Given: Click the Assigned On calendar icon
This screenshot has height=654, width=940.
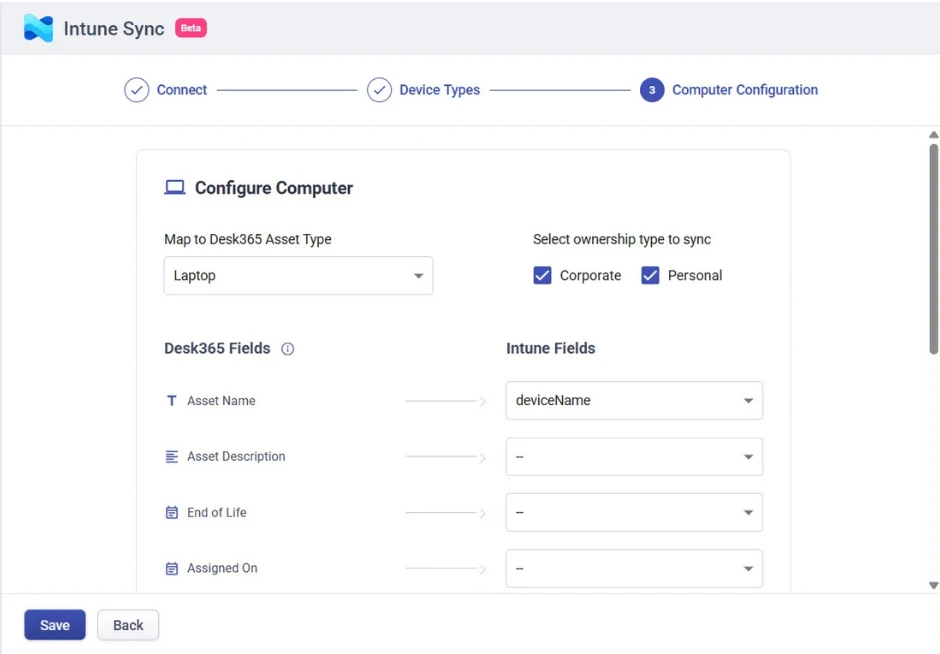Looking at the screenshot, I should pyautogui.click(x=171, y=568).
